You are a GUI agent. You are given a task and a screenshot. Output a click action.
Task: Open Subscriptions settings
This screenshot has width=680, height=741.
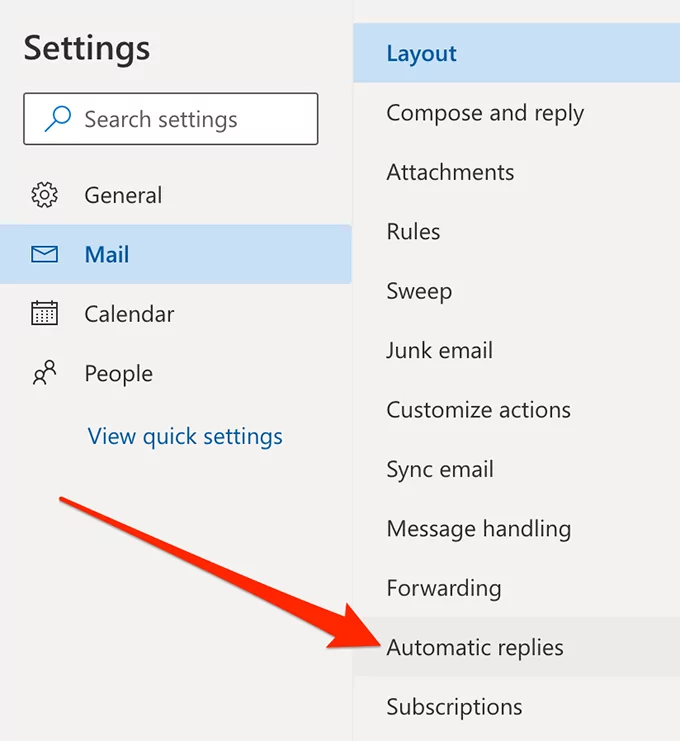coord(516,707)
